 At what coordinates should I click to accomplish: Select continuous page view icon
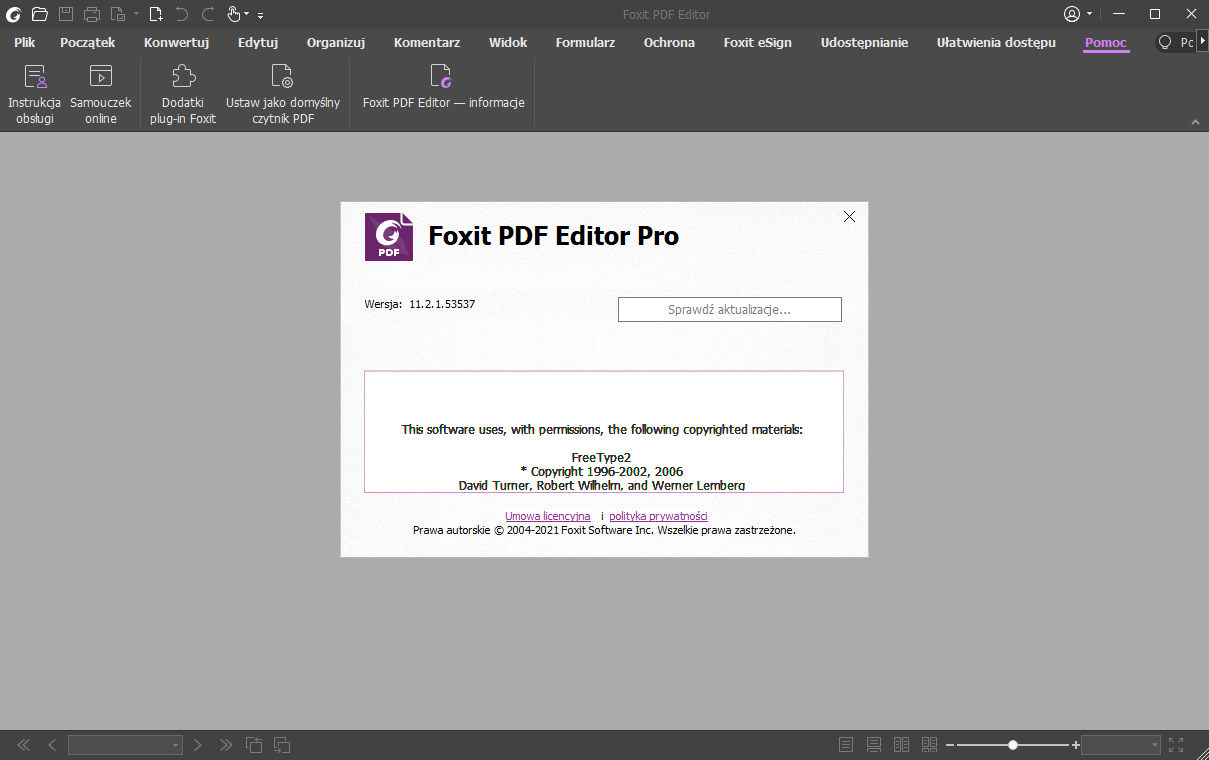(874, 745)
